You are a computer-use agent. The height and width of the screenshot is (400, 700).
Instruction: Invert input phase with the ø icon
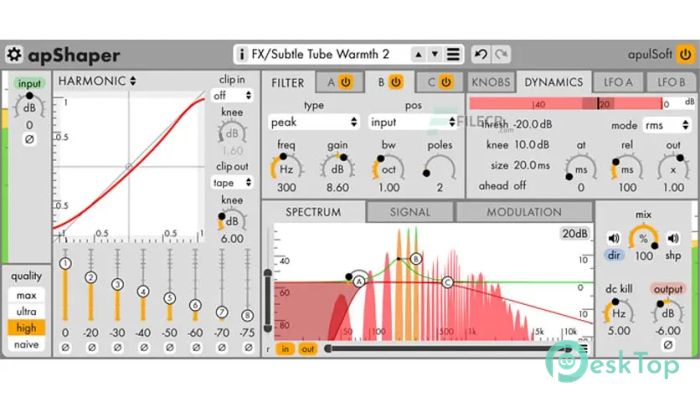coord(29,139)
